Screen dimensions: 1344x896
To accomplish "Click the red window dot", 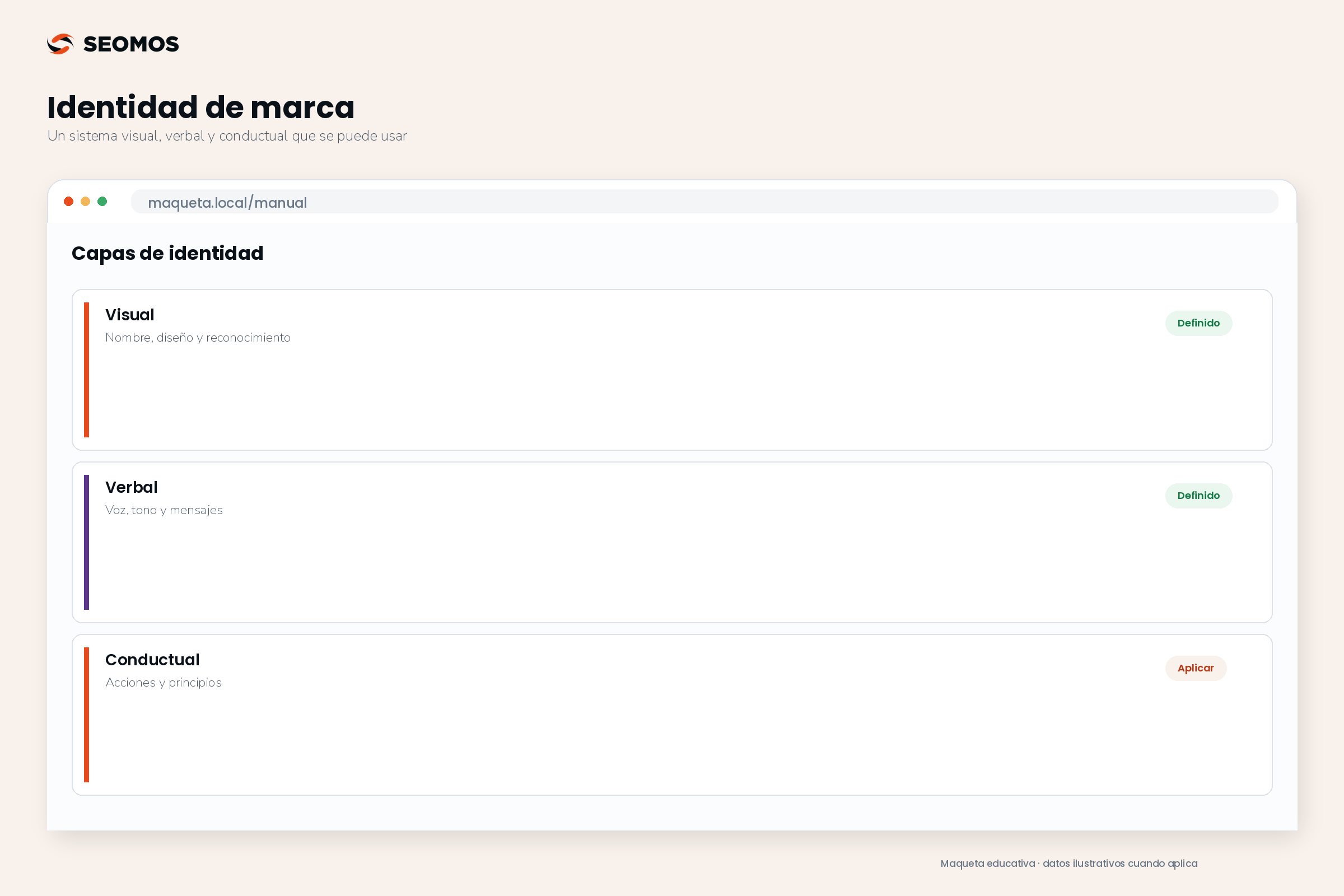I will tap(68, 201).
